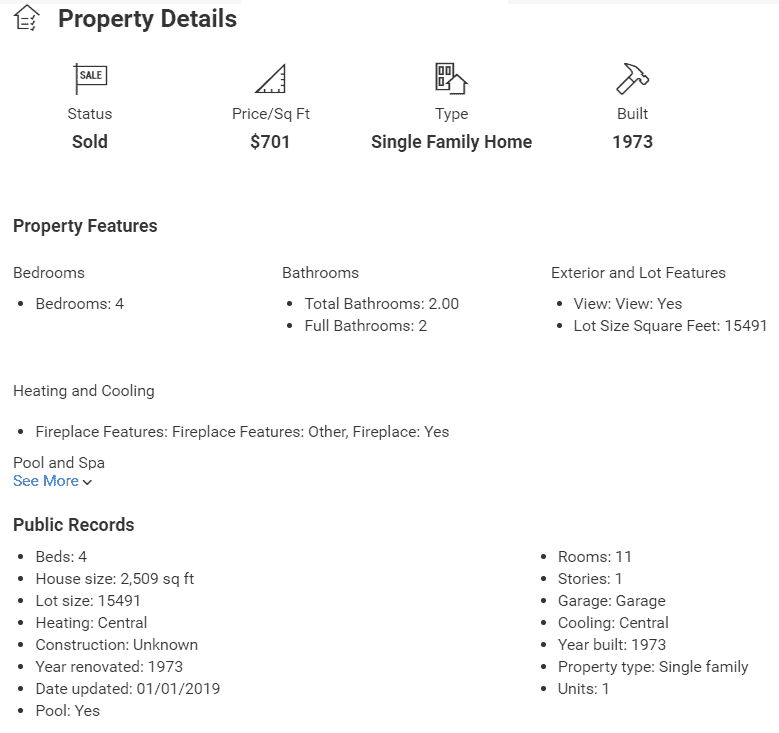Click the Lot Size Square Feet item
The image size is (779, 733).
(x=670, y=326)
